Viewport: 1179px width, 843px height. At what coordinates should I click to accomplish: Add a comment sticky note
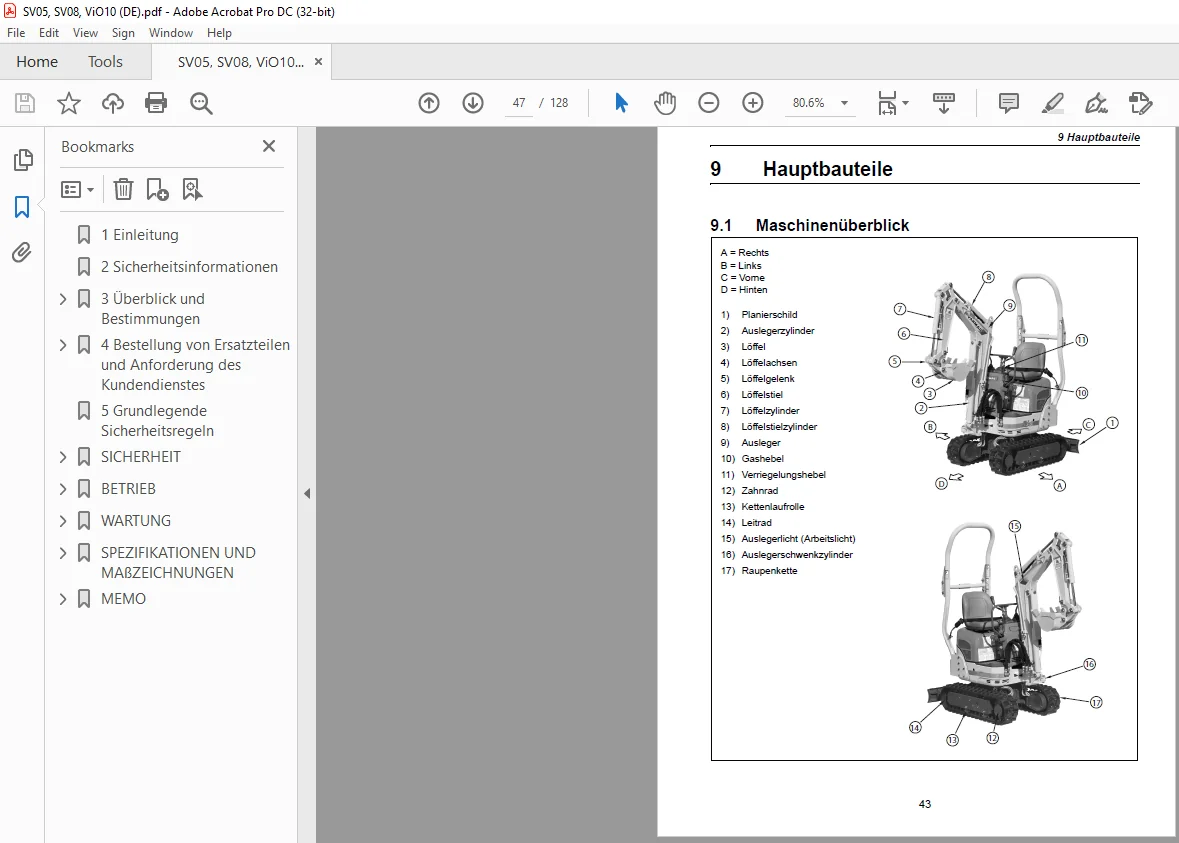click(1008, 103)
